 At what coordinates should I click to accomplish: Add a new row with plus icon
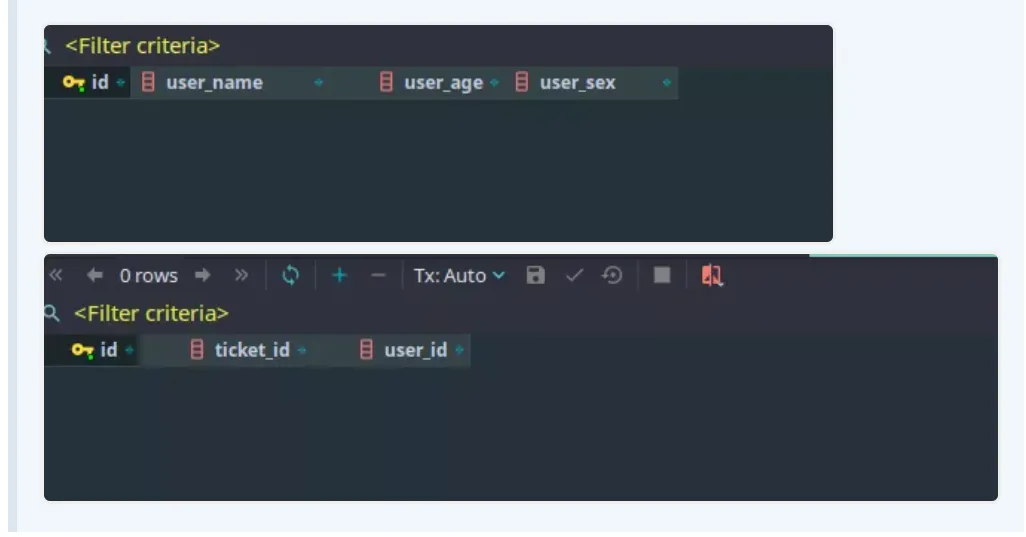tap(339, 275)
